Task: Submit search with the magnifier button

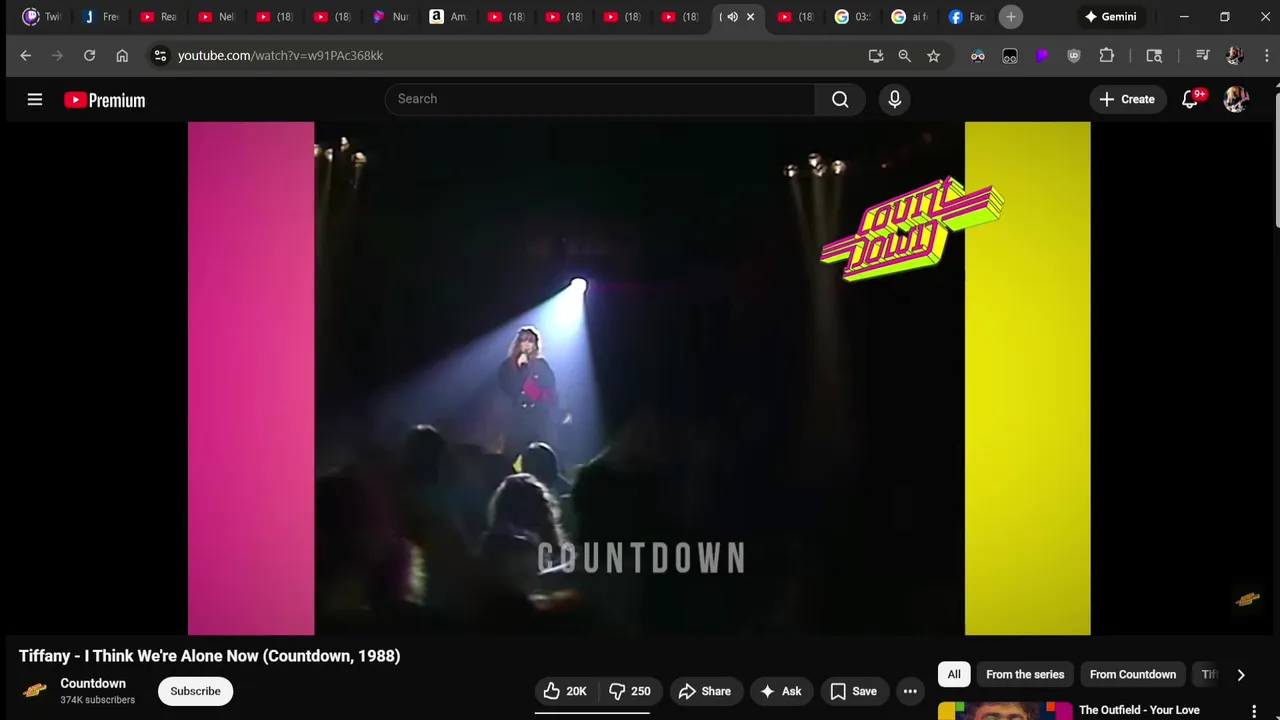Action: click(840, 99)
